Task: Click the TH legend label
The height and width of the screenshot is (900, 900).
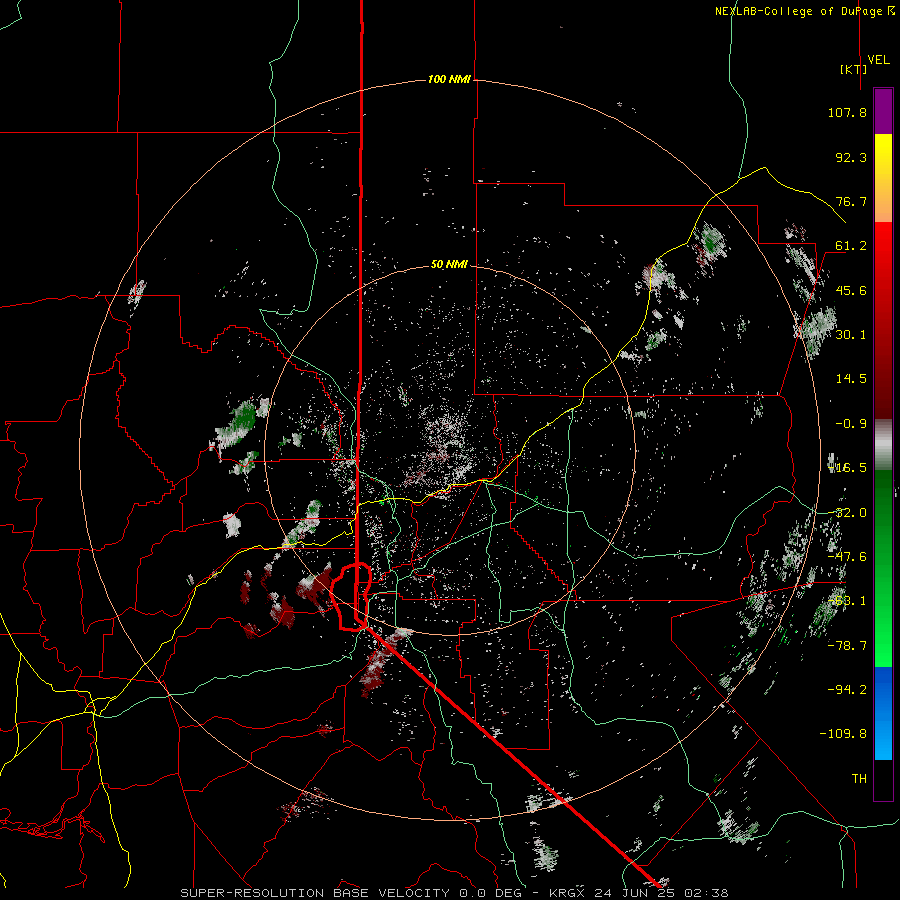Action: [x=859, y=779]
